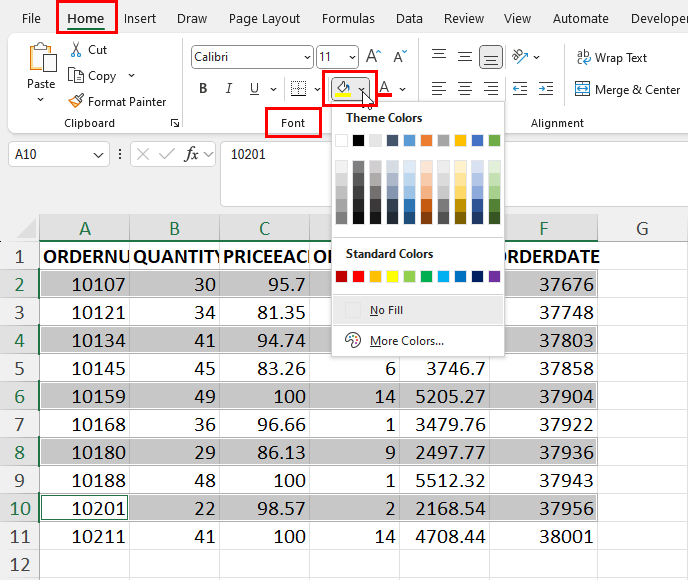
Task: Click the Cut scissors icon
Action: pos(76,50)
